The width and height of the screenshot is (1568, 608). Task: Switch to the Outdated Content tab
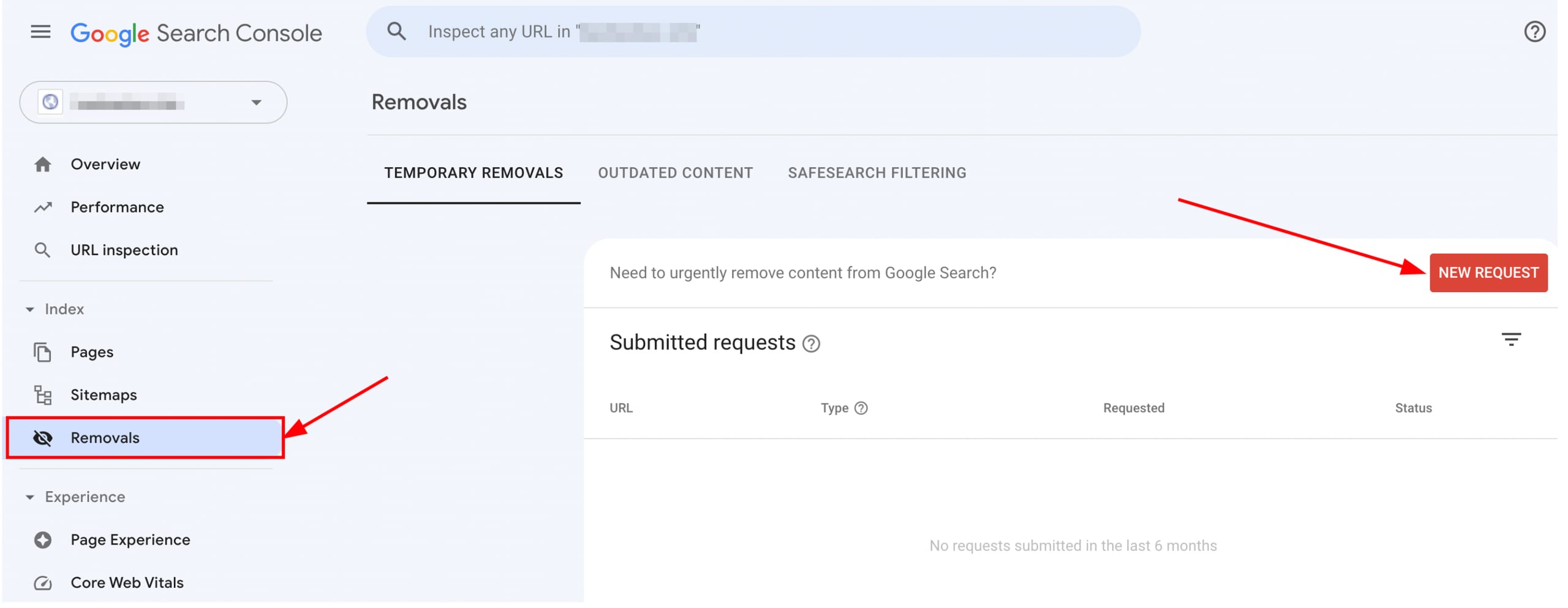tap(675, 173)
